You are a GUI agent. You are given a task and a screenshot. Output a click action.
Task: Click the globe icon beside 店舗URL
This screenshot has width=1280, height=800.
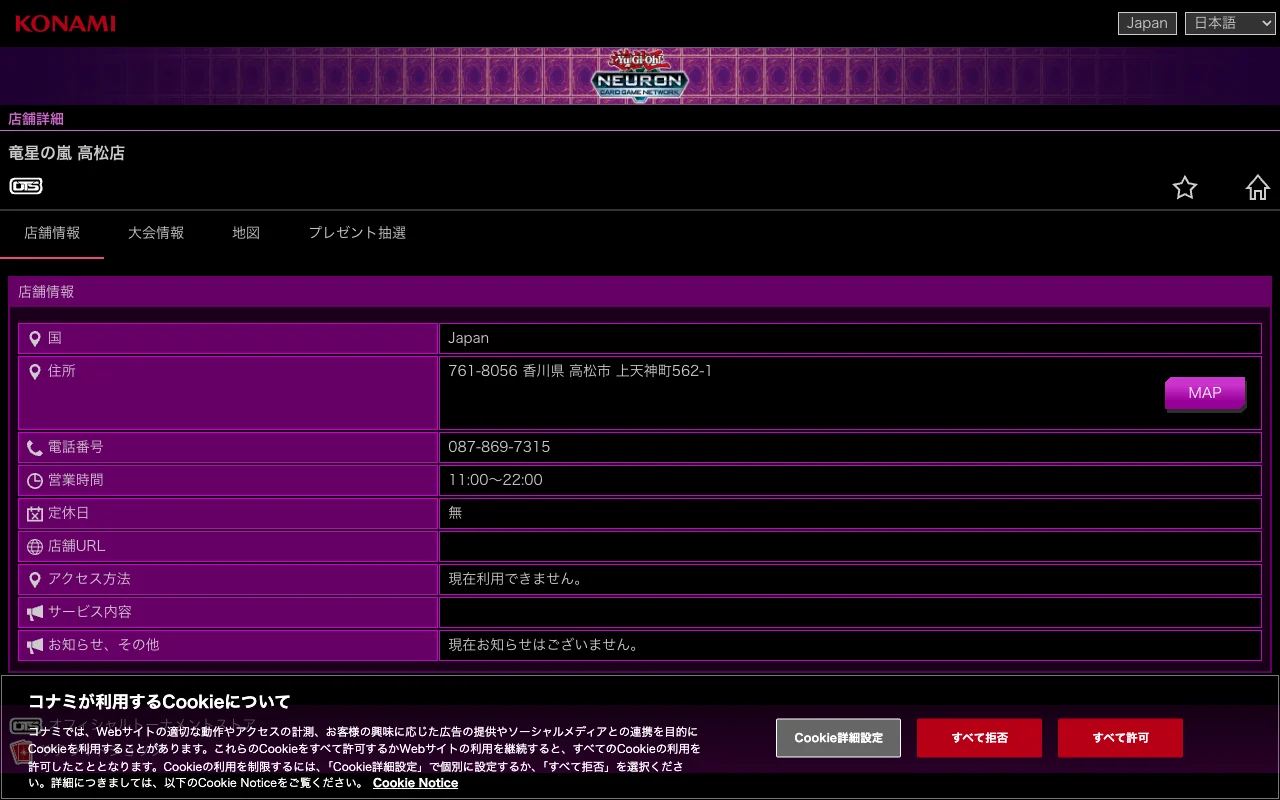pyautogui.click(x=35, y=547)
